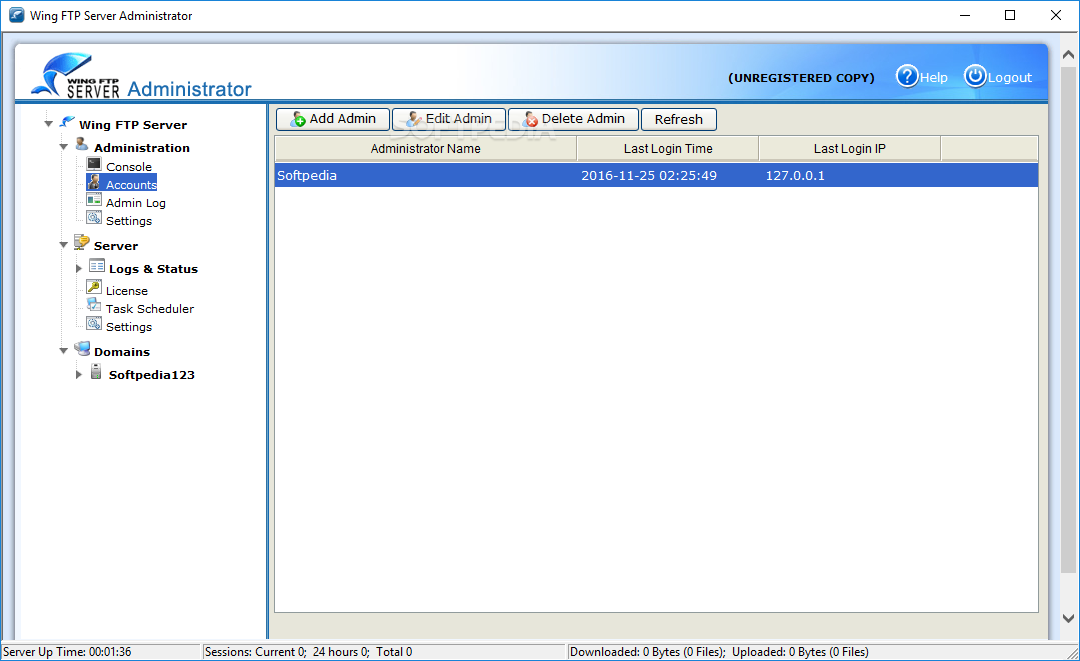Screen dimensions: 1080x661
Task: Click the License key icon
Action: (94, 287)
